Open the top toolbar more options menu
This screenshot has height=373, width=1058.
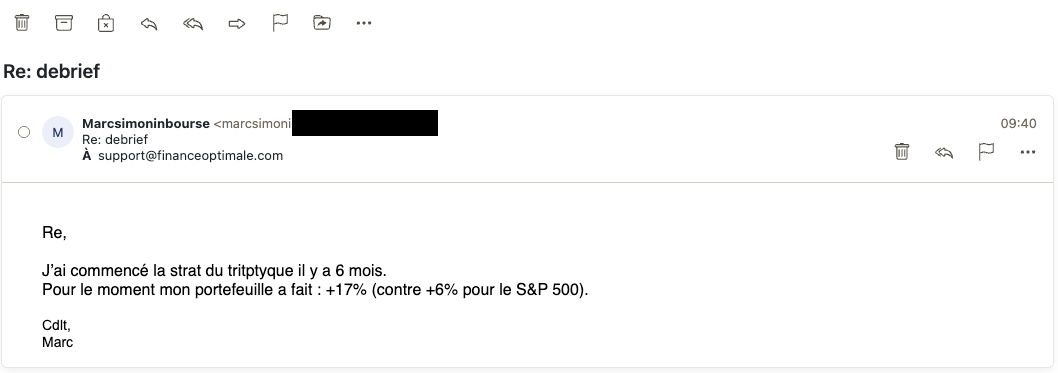pos(364,23)
